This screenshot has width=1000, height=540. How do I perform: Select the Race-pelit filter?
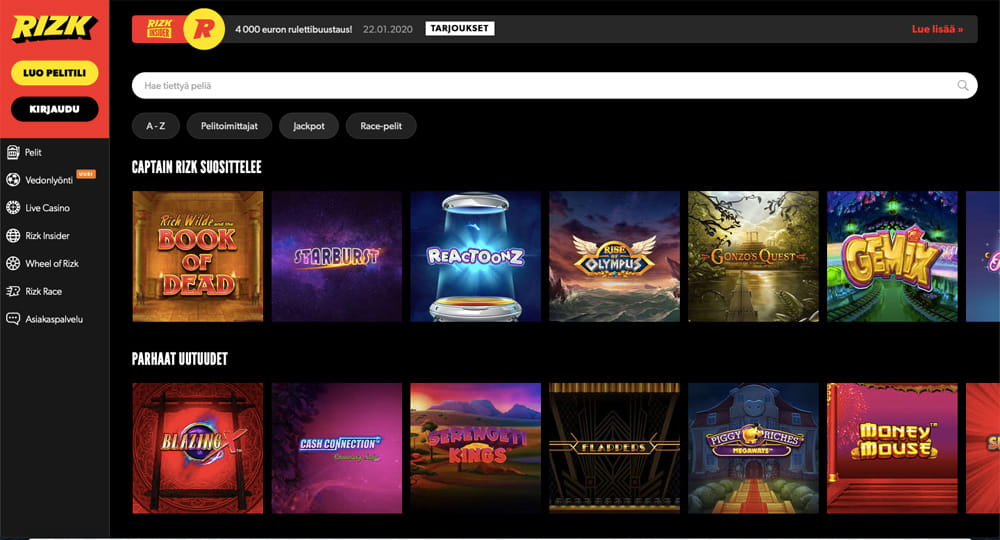click(x=381, y=126)
